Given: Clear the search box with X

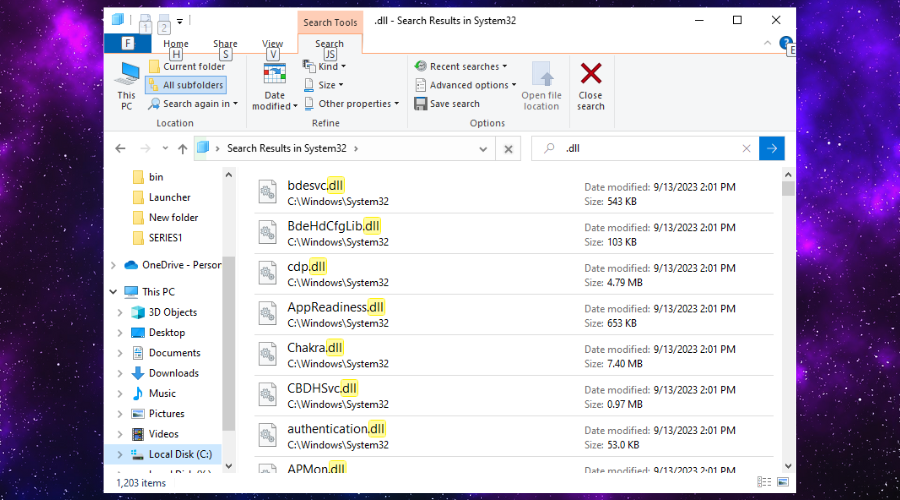Looking at the screenshot, I should click(x=746, y=149).
